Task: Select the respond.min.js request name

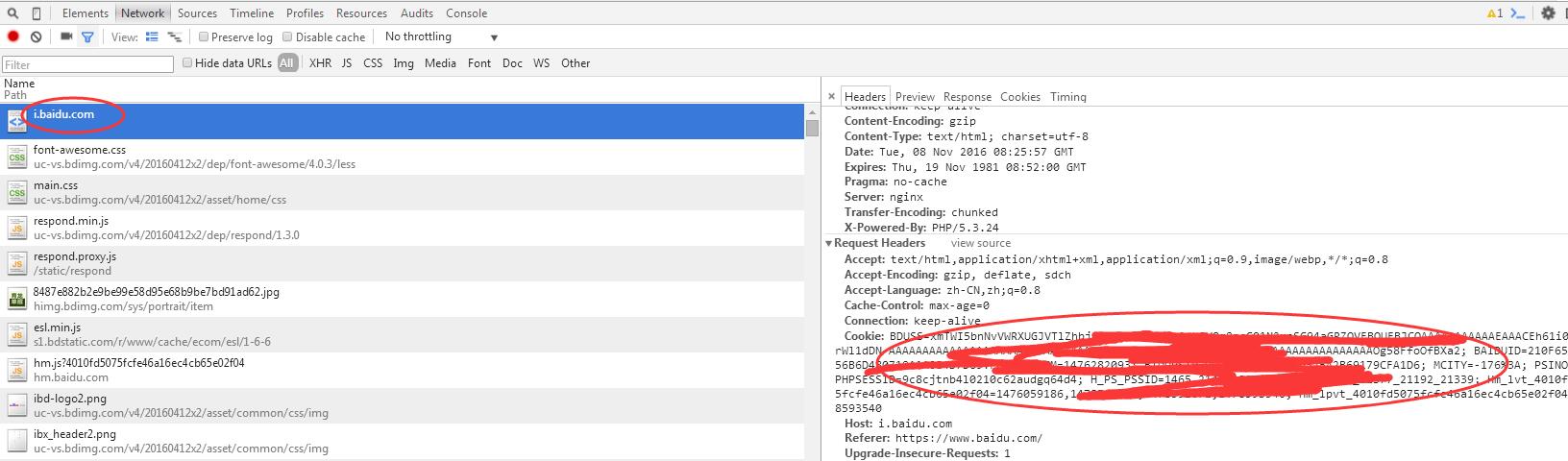Action: coord(71,221)
